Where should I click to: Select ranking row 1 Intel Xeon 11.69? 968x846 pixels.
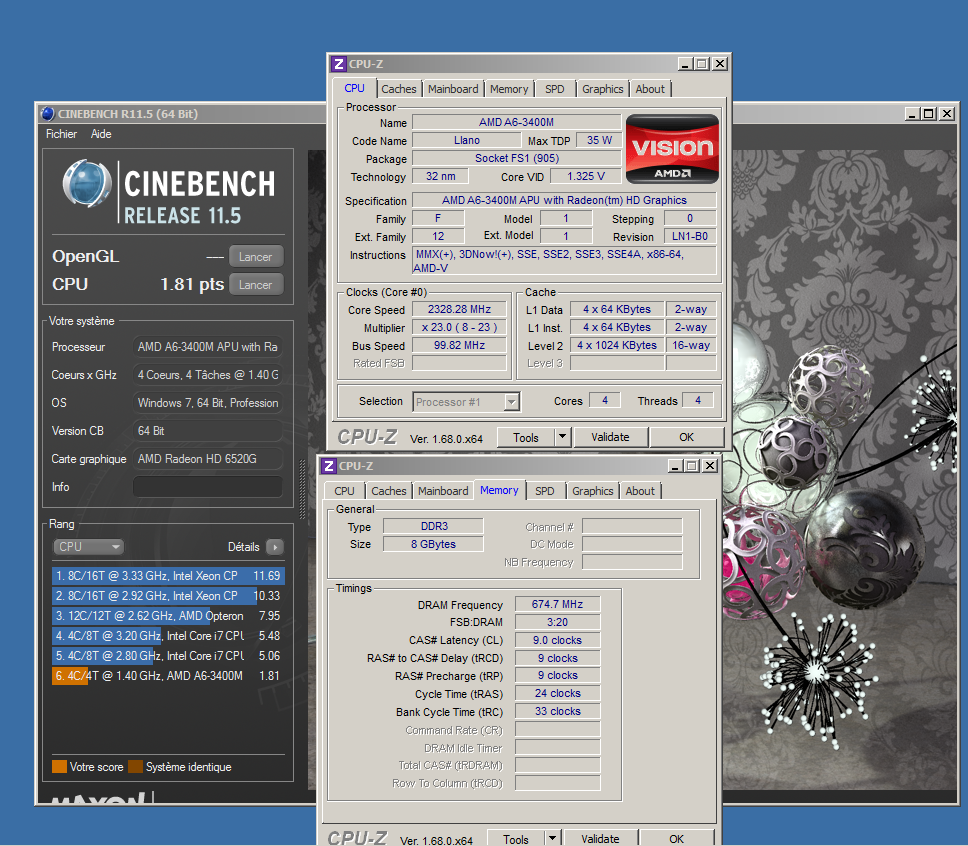[x=168, y=576]
